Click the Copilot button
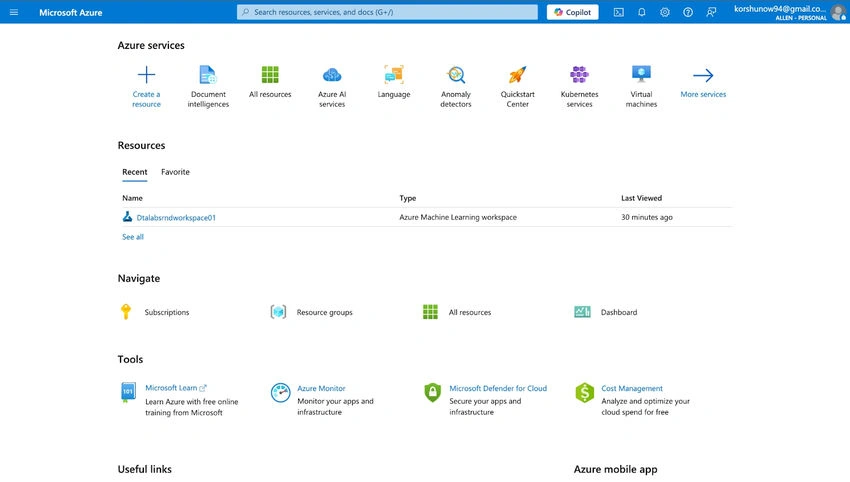Image resolution: width=850 pixels, height=482 pixels. tap(572, 12)
